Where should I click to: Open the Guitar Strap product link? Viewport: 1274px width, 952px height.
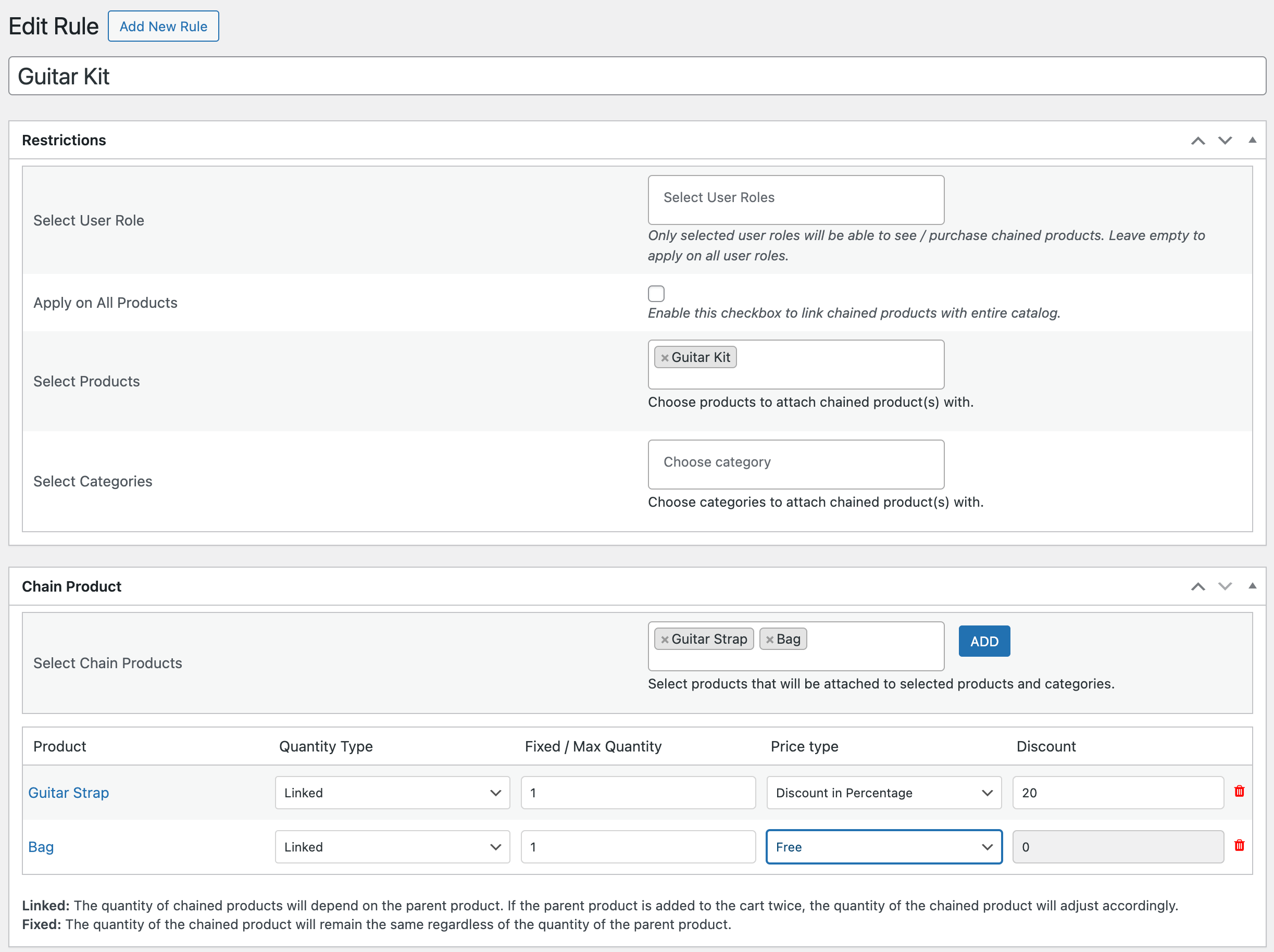68,793
